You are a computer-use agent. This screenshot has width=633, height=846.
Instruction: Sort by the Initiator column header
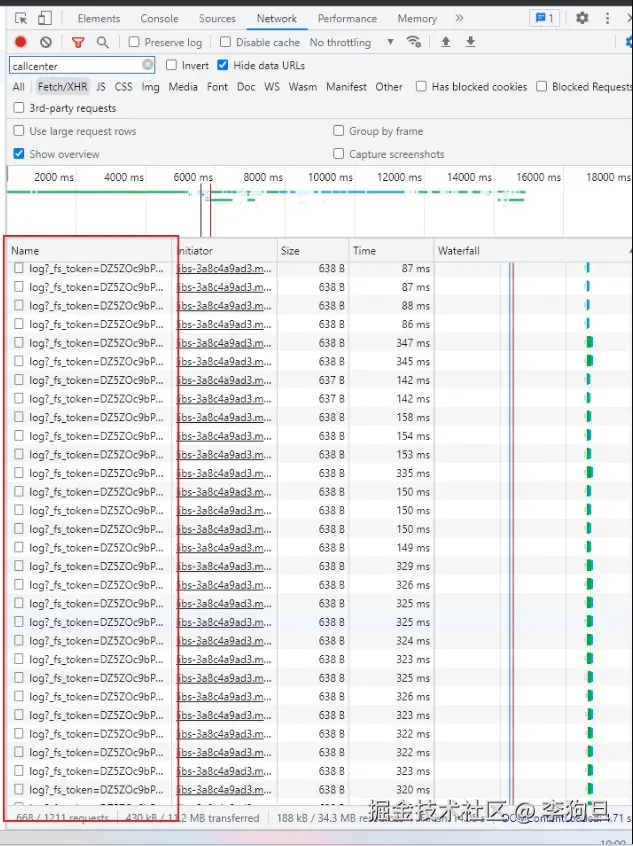(x=226, y=250)
